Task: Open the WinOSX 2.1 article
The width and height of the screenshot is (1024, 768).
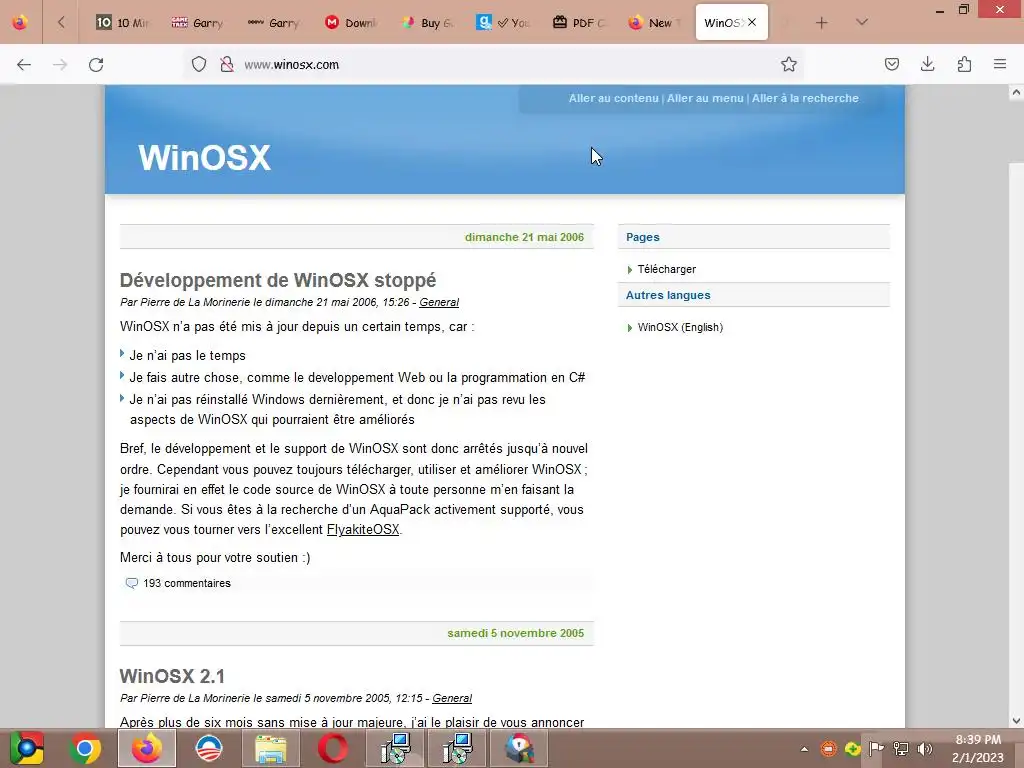Action: (x=172, y=676)
